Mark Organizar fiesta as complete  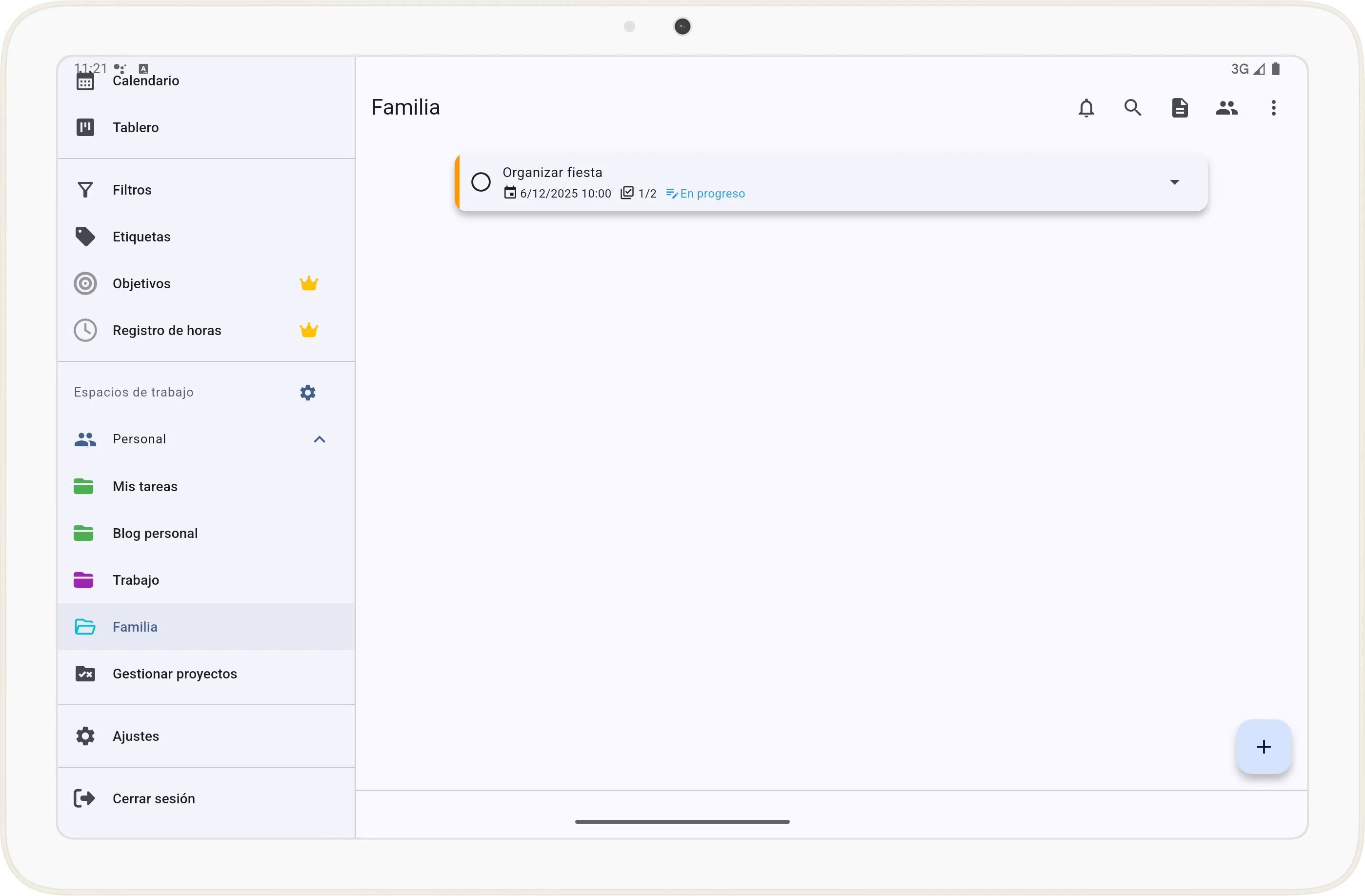(481, 182)
